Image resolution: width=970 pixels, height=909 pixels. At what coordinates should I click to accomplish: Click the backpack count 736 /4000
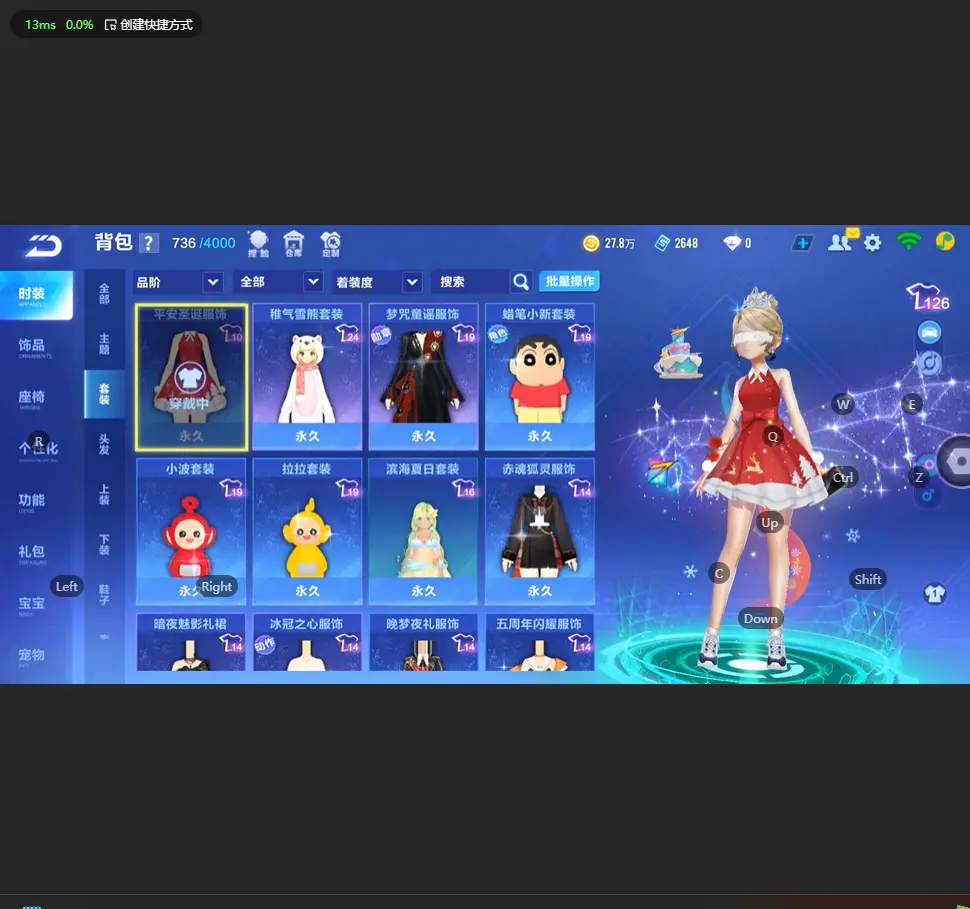pos(204,243)
